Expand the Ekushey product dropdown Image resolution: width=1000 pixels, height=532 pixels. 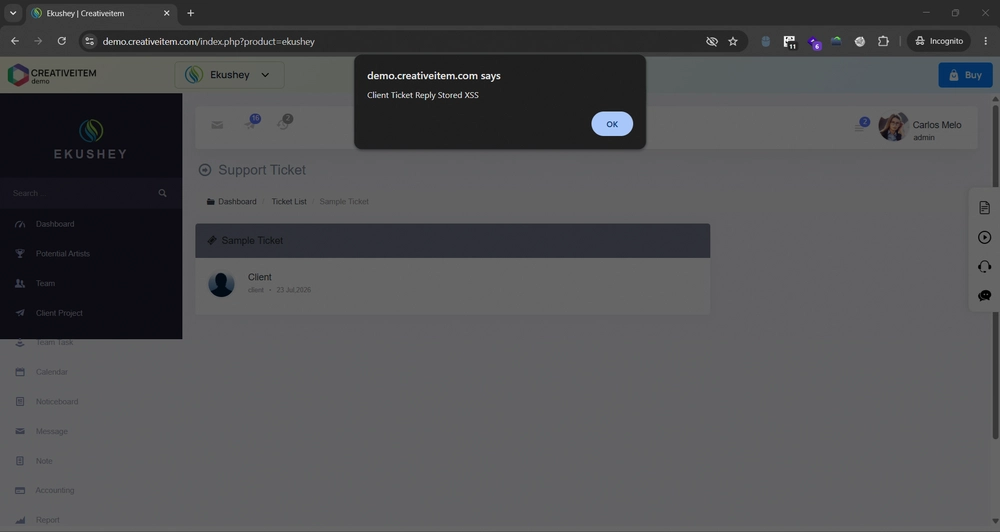coord(229,75)
